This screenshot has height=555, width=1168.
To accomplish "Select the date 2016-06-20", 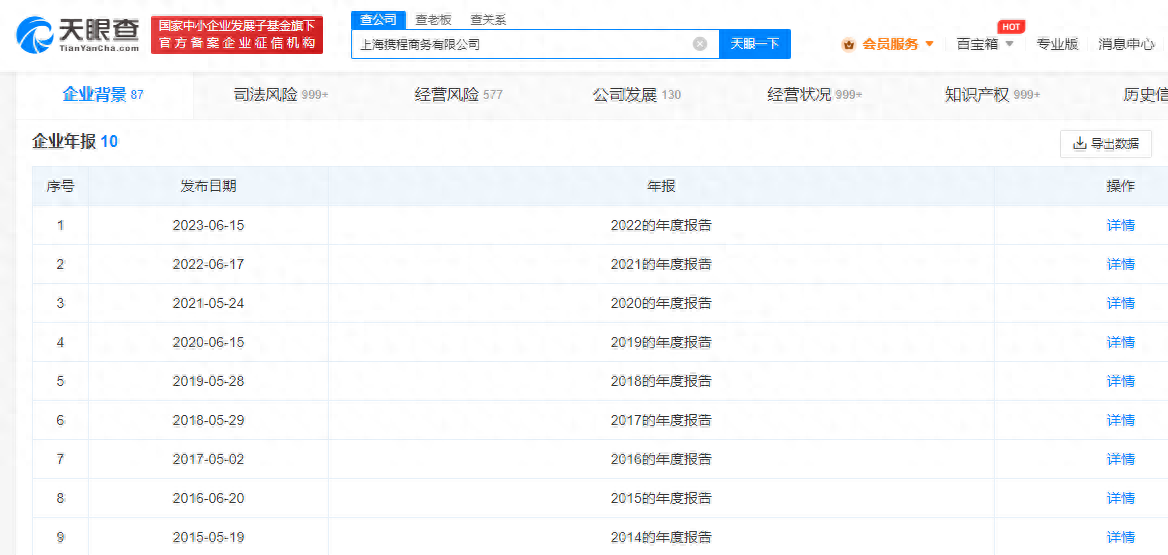I will 208,498.
